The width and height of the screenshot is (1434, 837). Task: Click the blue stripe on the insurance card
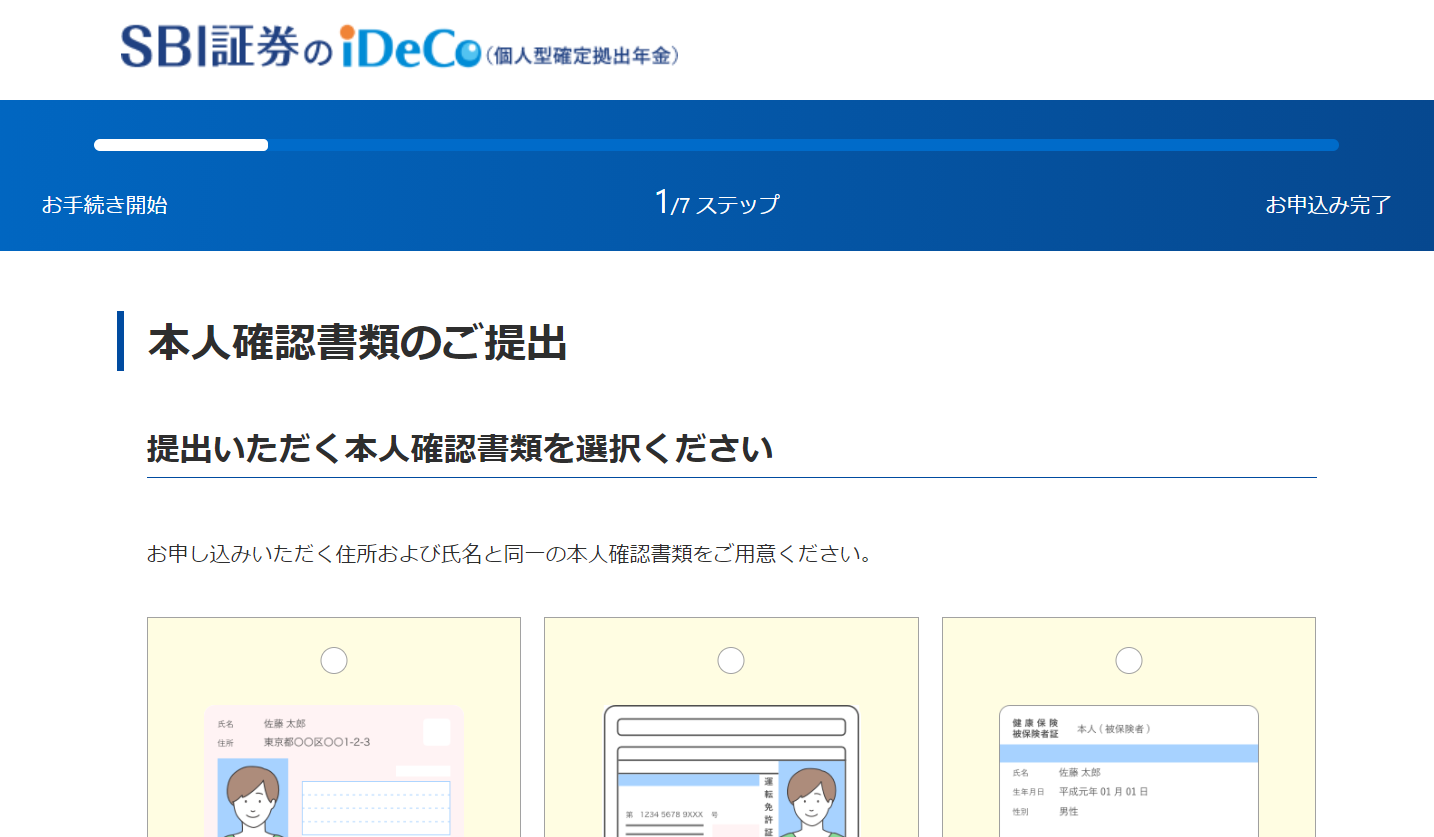(1128, 753)
